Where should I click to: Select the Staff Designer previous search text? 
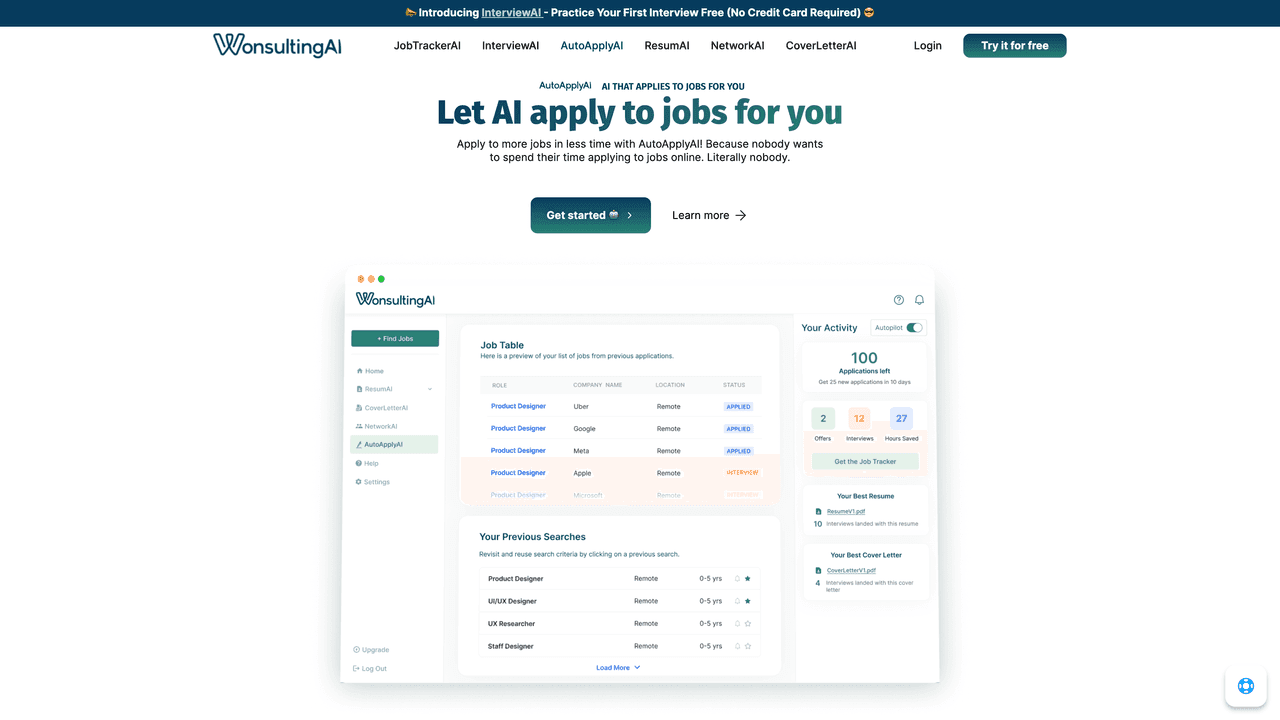[511, 646]
